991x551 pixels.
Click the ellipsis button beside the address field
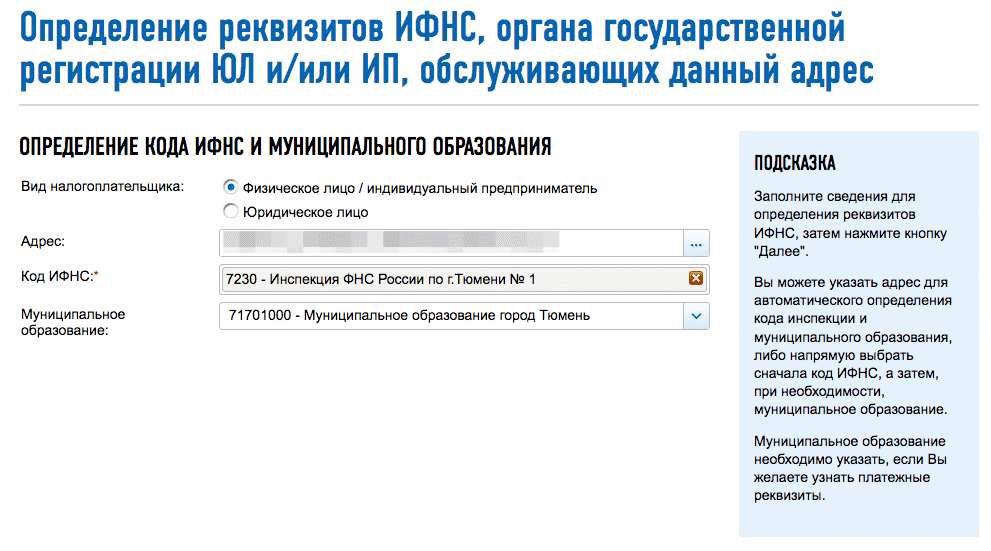[696, 243]
